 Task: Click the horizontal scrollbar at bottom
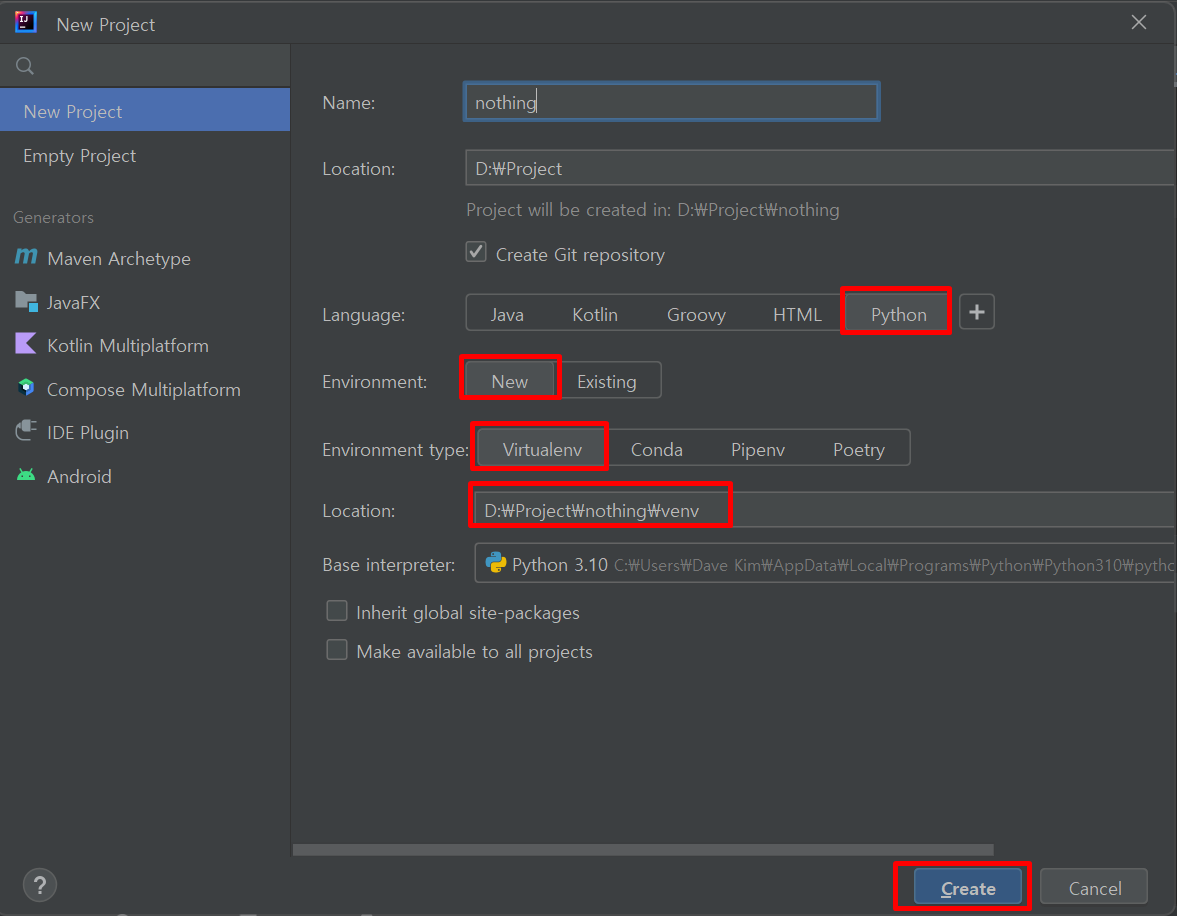point(643,849)
